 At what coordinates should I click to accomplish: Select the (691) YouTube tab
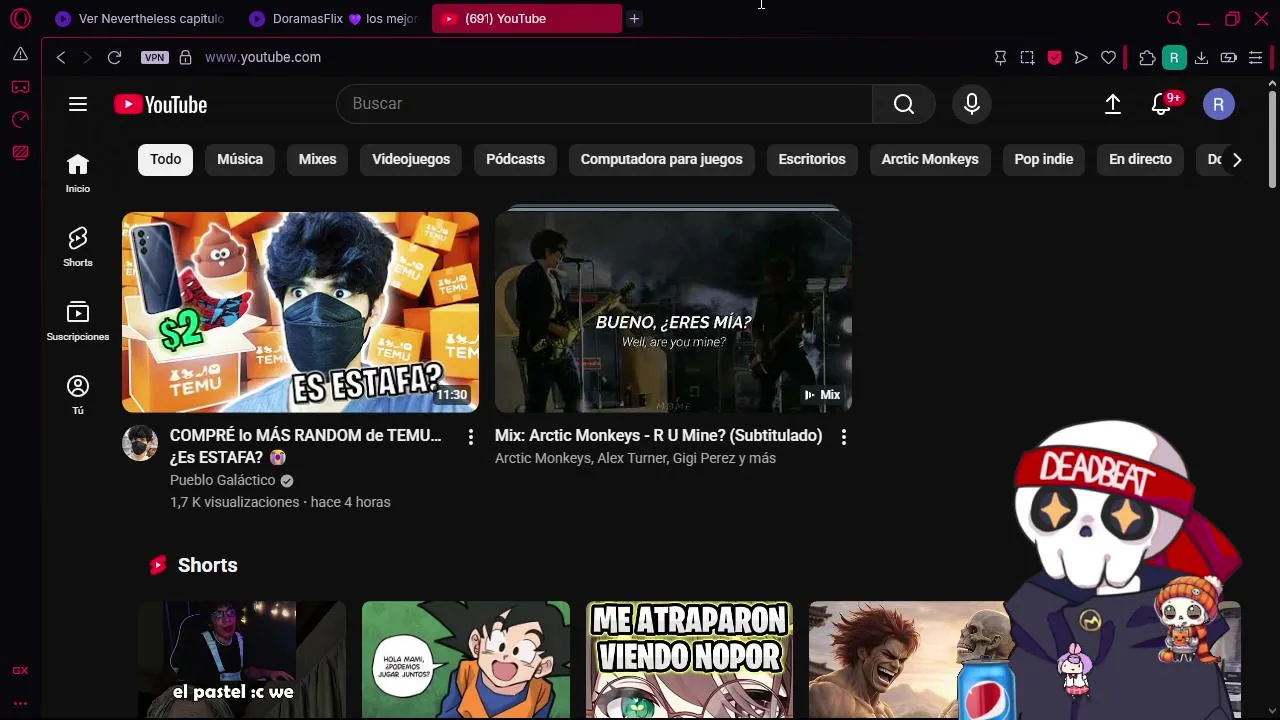click(527, 18)
